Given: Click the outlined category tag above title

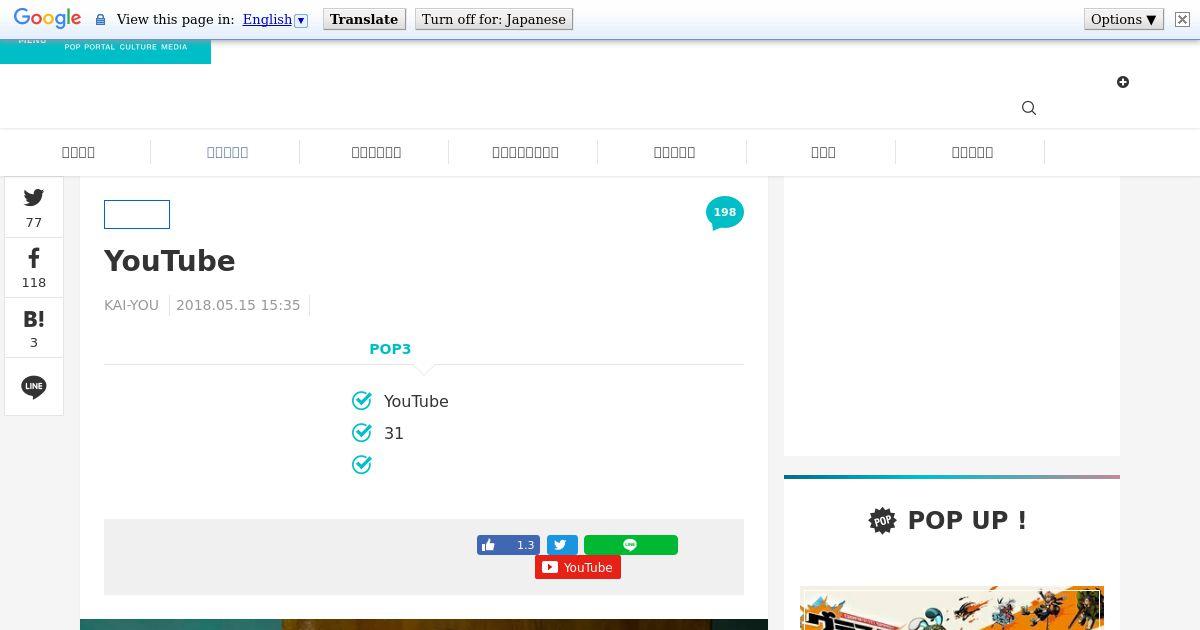Looking at the screenshot, I should [137, 214].
